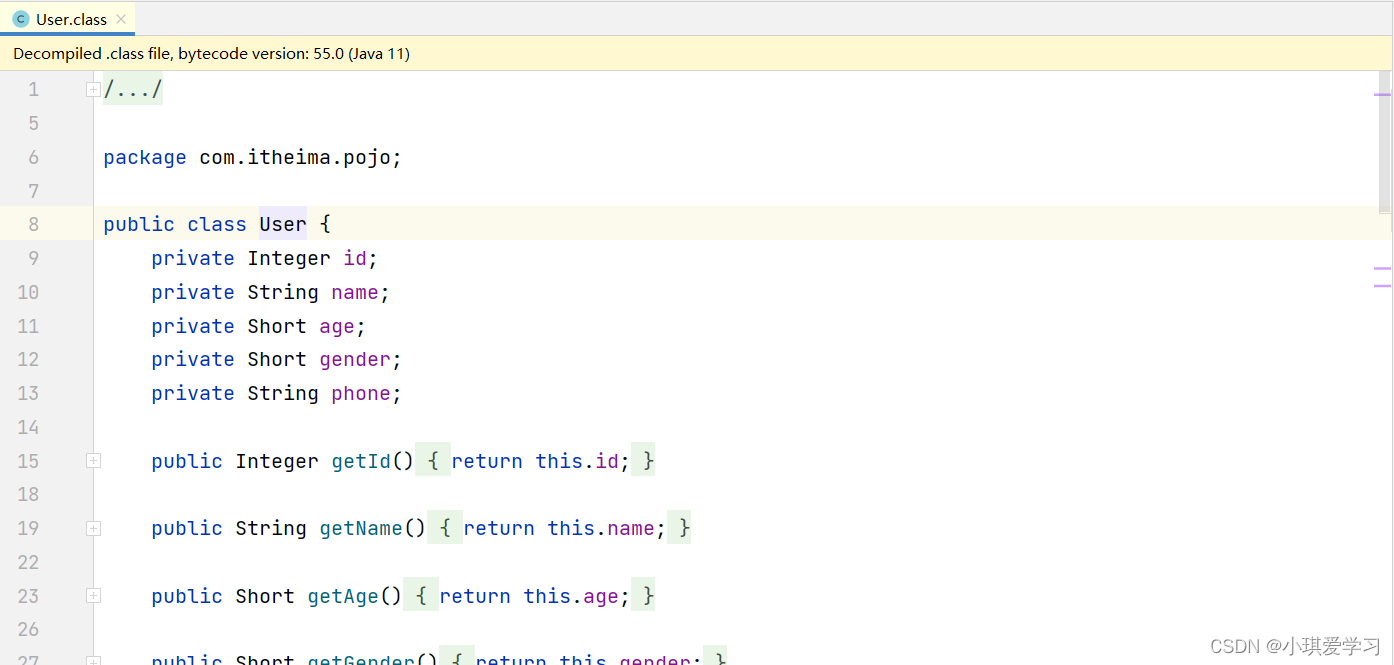The width and height of the screenshot is (1394, 665).
Task: Click the getAge method name
Action: (343, 596)
